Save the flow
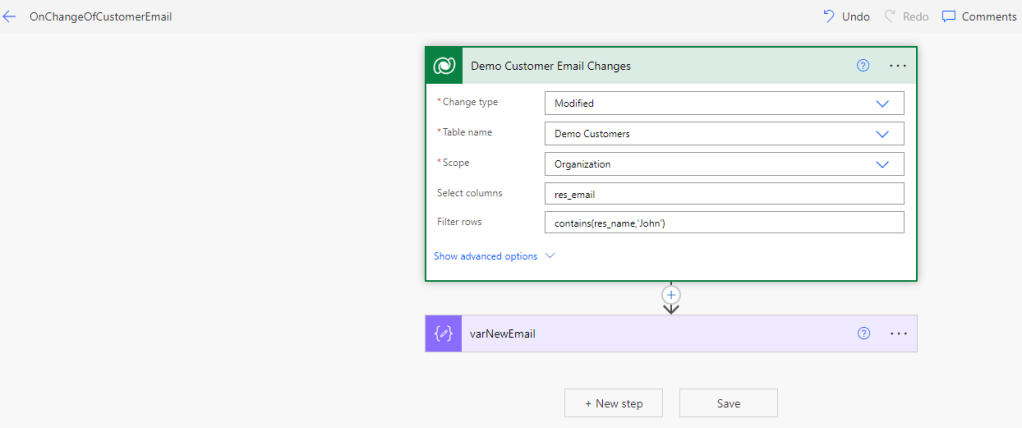The image size is (1022, 428). [x=728, y=403]
